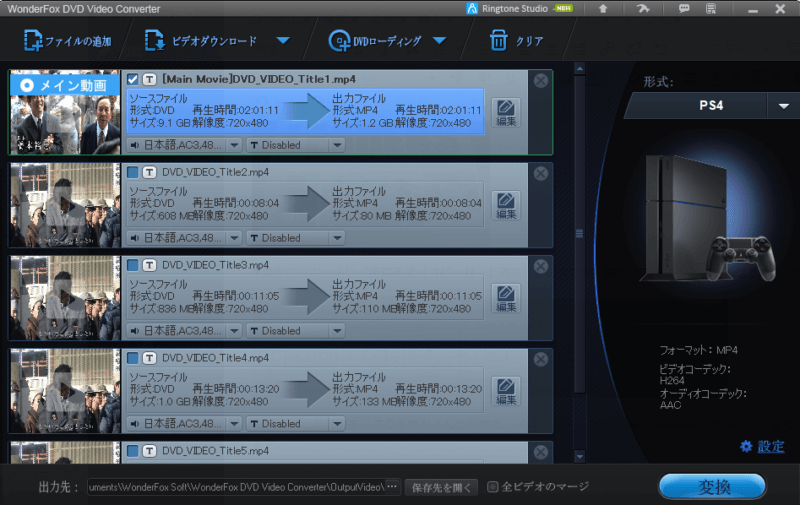This screenshot has width=800, height=505.
Task: Select the DVD_VIDEO_Title4.mp4 file name
Action: (215, 358)
